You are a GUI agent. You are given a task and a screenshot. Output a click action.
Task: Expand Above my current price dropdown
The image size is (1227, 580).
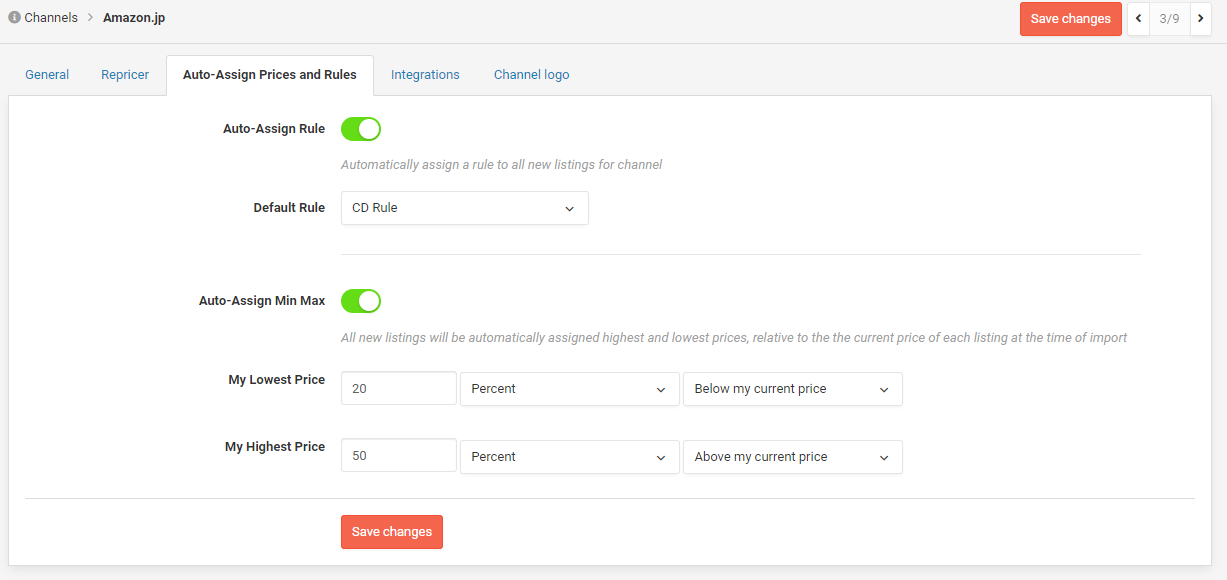point(792,456)
